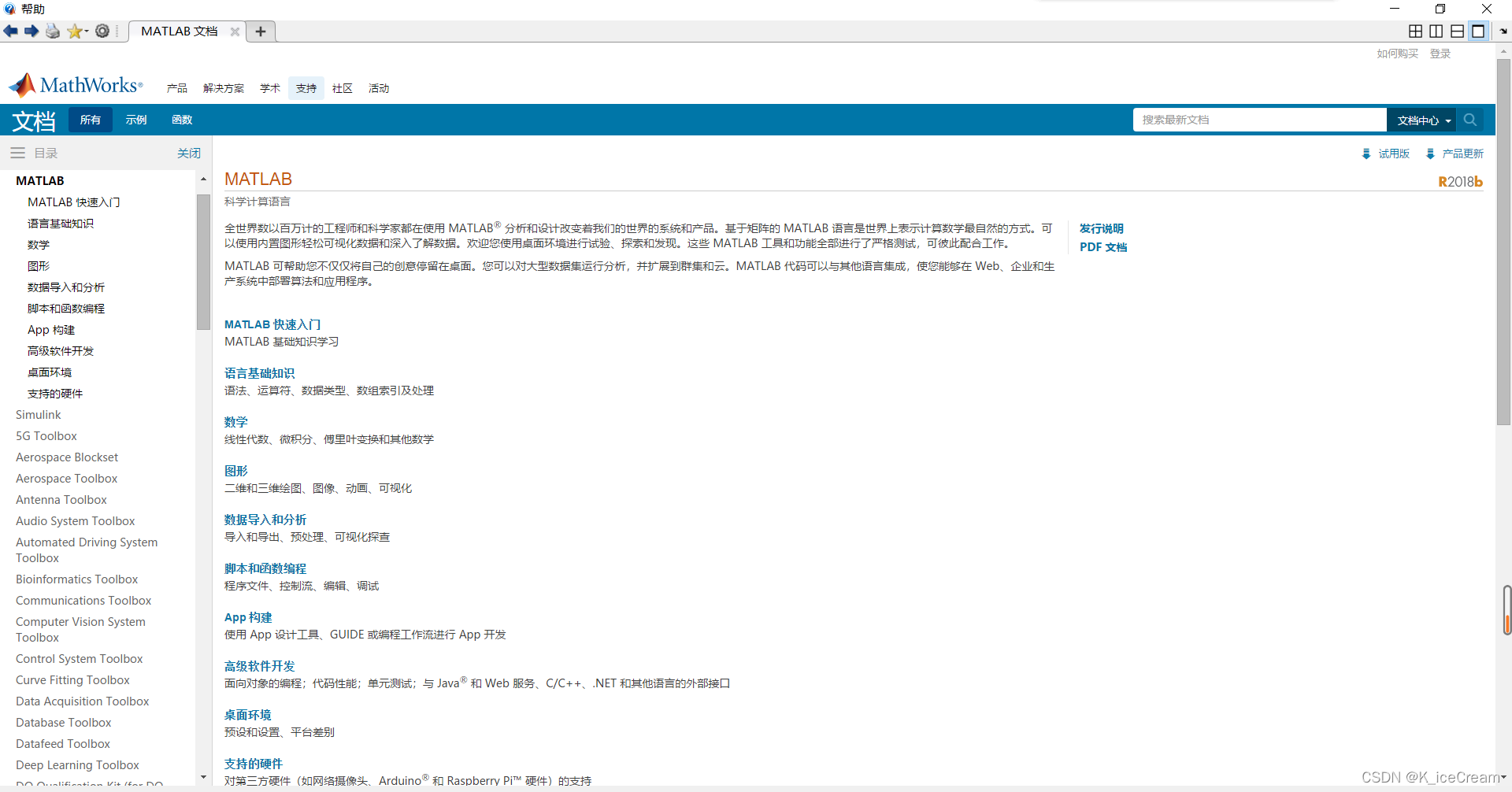Open help preferences gear icon

tap(102, 31)
